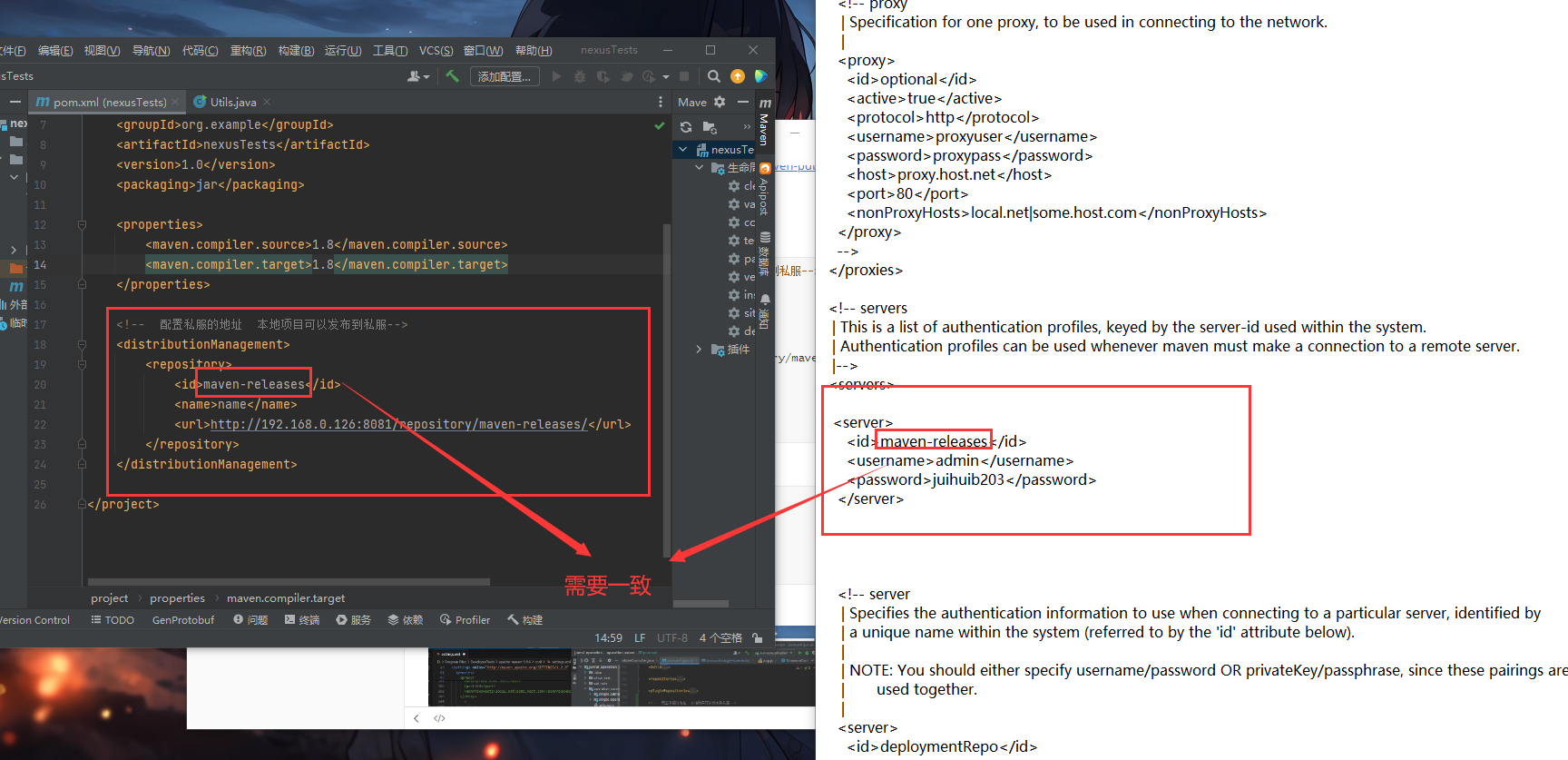Image resolution: width=1568 pixels, height=760 pixels.
Task: Reload all Maven projects icon
Action: click(686, 127)
